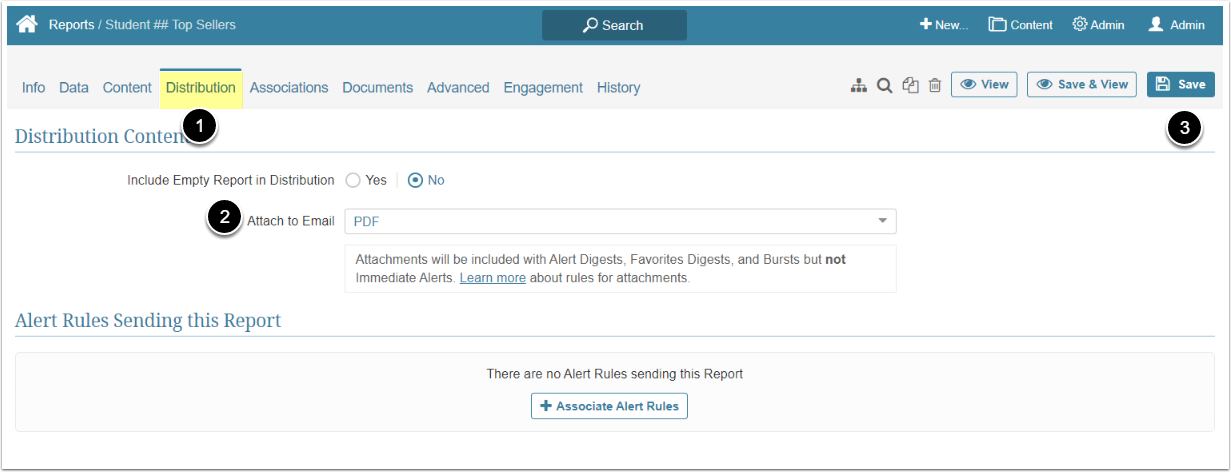
Task: Select Yes for Include Empty Report
Action: (x=352, y=180)
